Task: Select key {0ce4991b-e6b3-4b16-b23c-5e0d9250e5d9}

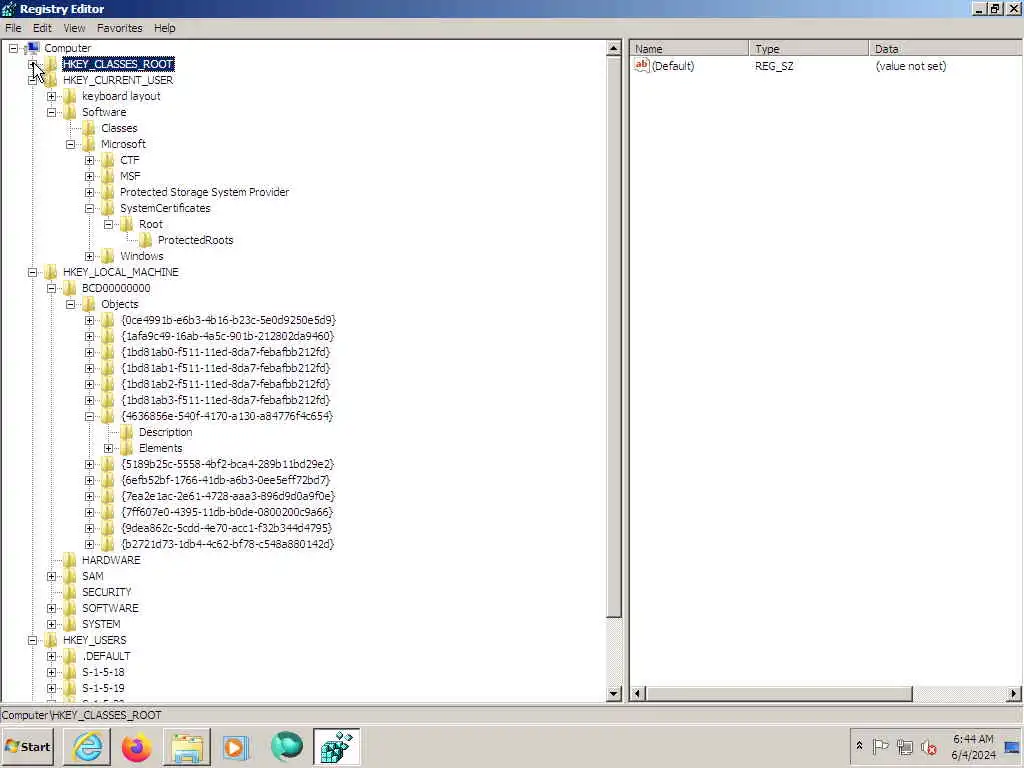Action: coord(228,320)
